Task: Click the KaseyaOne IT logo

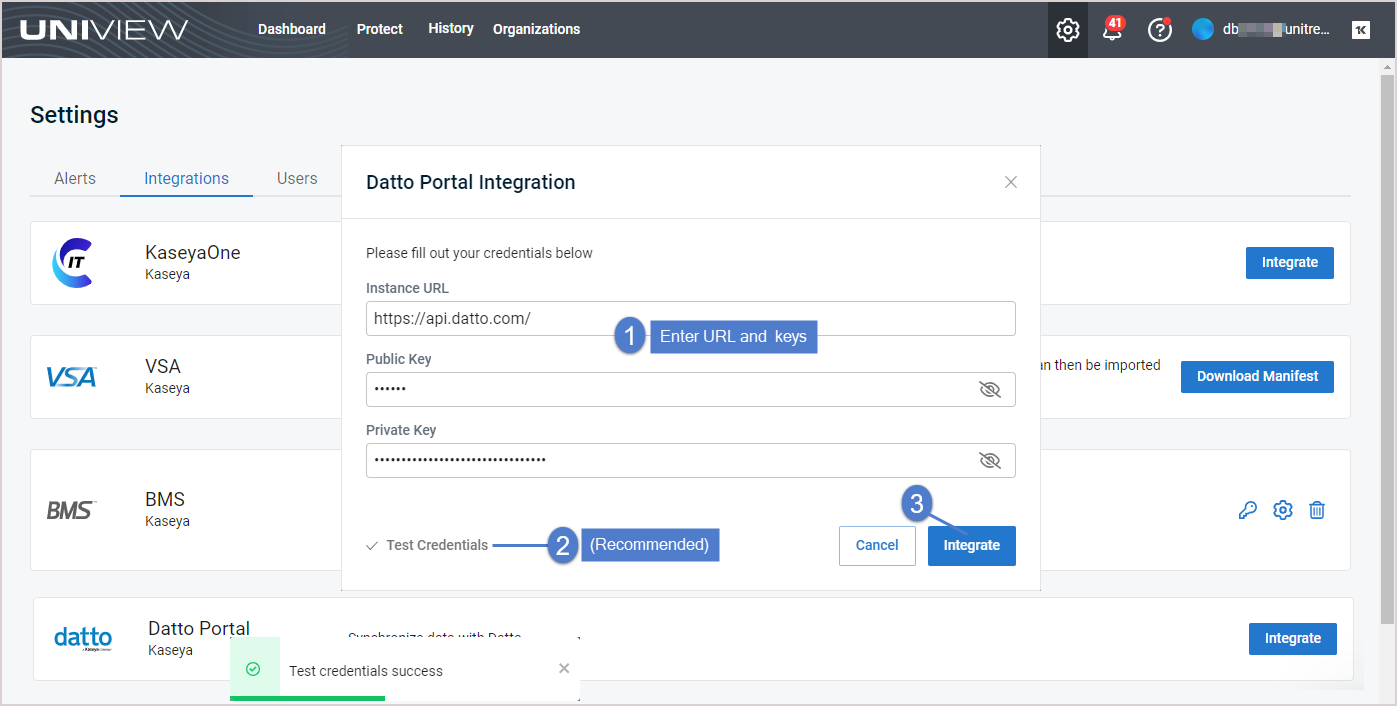Action: coord(72,263)
